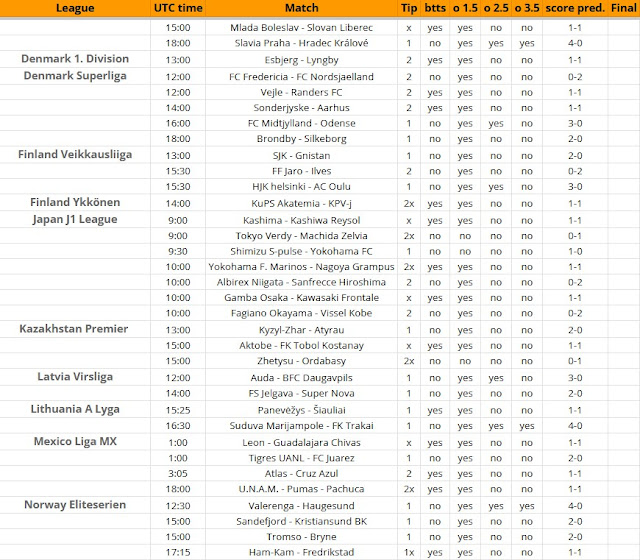640x560 pixels.
Task: Click the Tokyo Verdy - Machida Zelvia match
Action: point(302,236)
